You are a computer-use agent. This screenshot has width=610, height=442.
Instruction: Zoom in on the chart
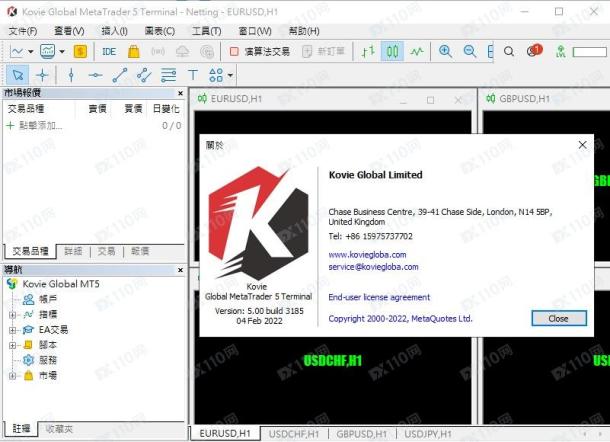point(445,51)
